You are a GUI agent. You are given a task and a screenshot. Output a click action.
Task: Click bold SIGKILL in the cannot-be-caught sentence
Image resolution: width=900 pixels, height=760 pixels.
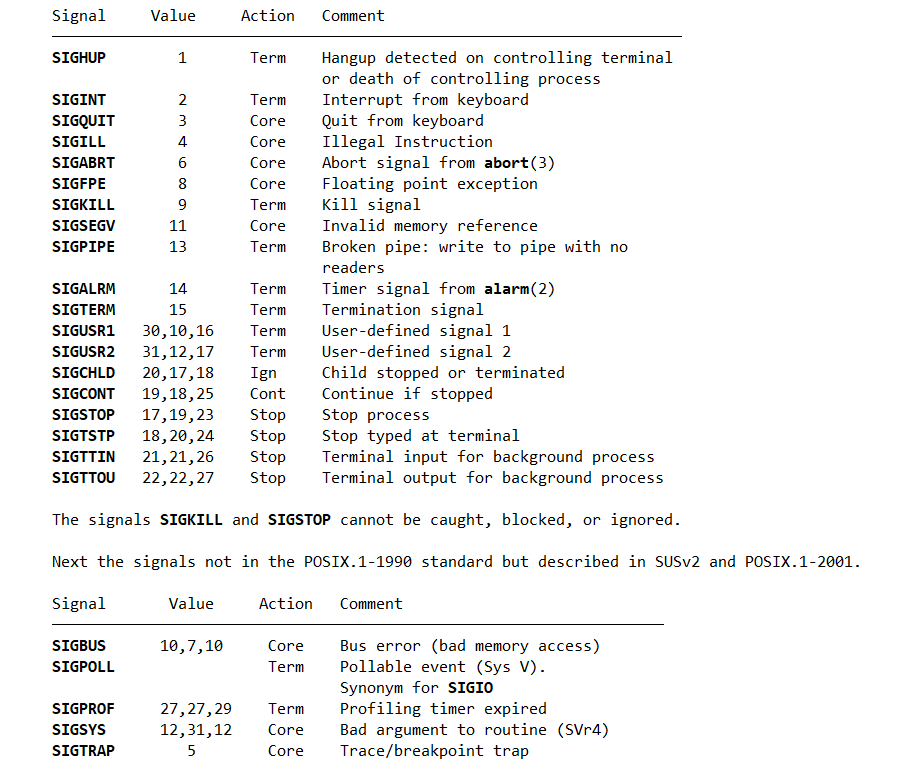[x=191, y=520]
